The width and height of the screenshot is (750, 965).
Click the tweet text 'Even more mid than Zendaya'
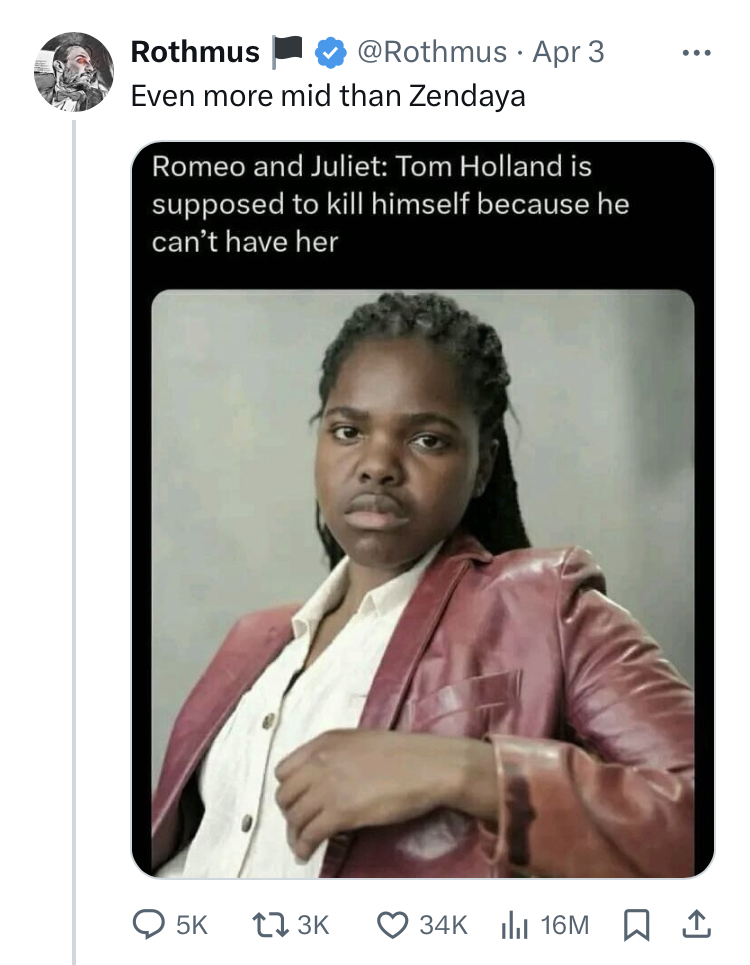pos(328,96)
